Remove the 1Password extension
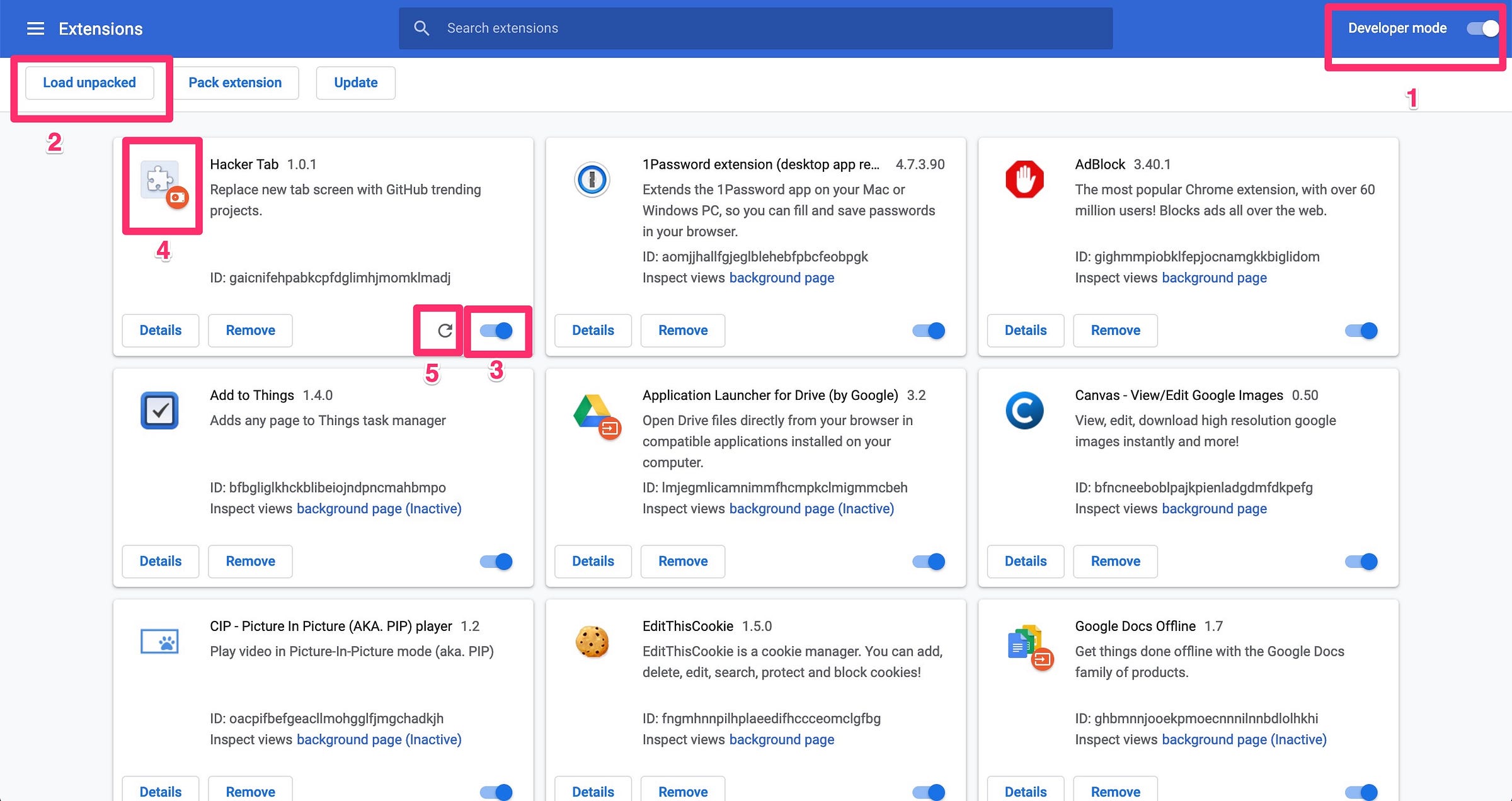 [x=683, y=331]
